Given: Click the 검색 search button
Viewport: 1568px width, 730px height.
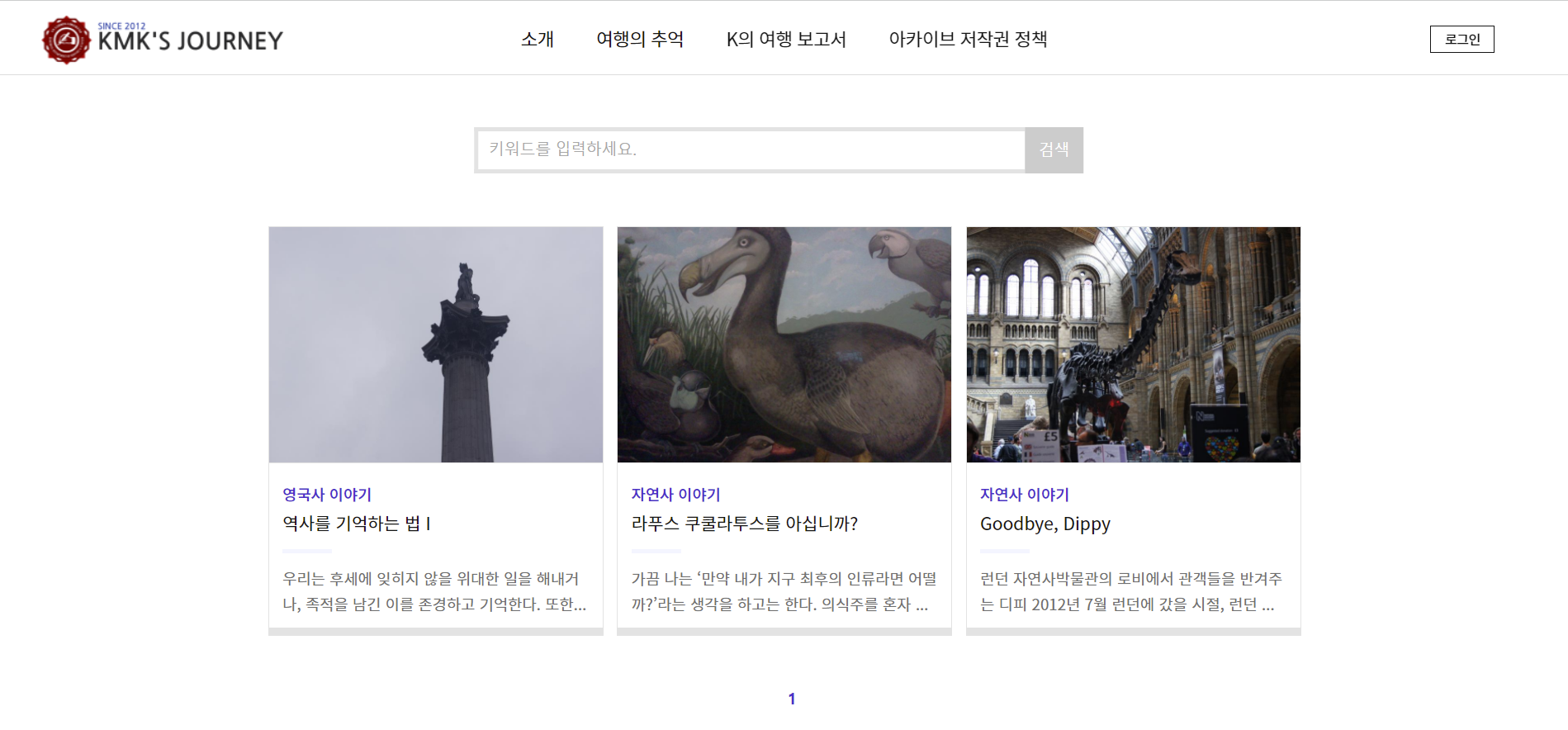Looking at the screenshot, I should point(1054,149).
